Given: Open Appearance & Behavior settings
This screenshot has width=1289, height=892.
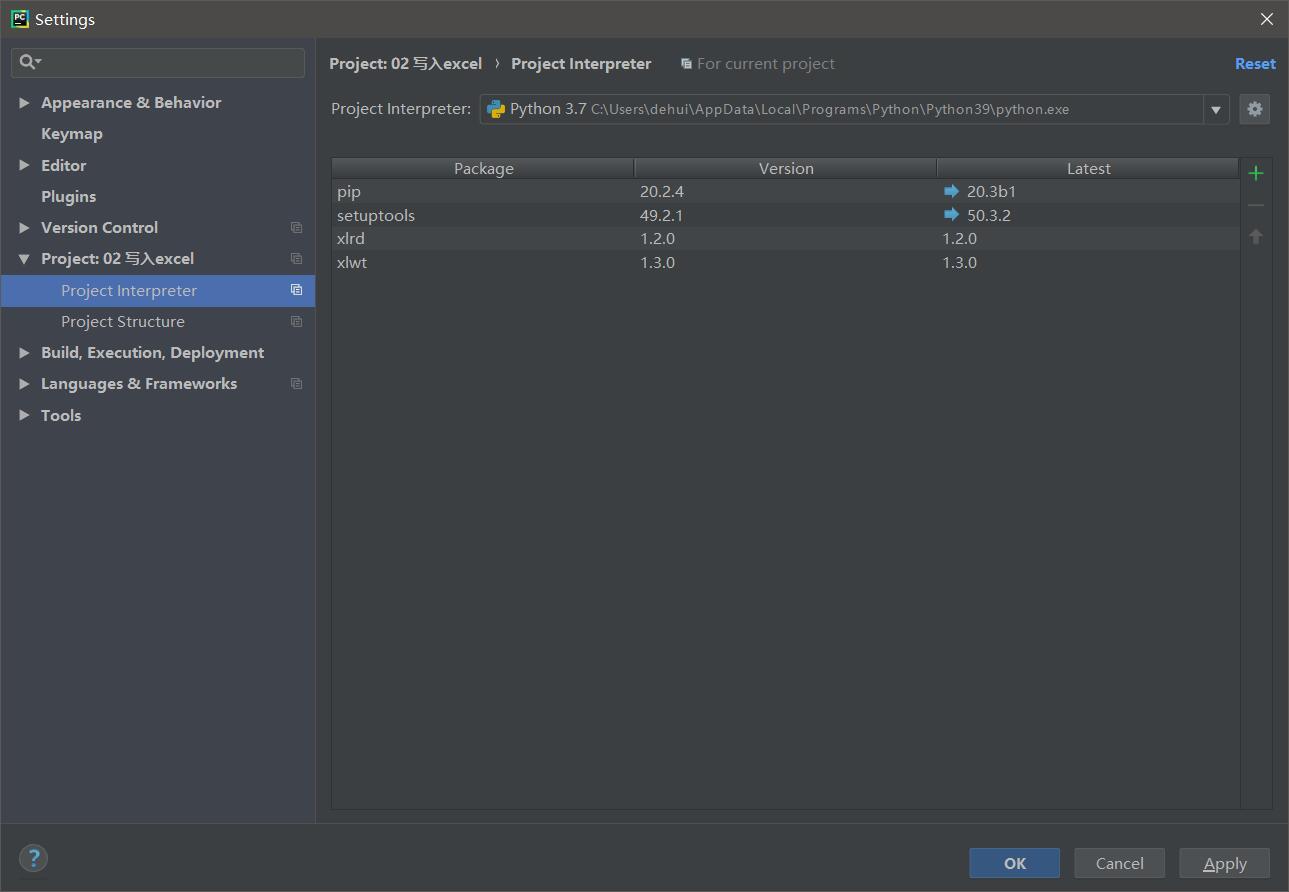Looking at the screenshot, I should tap(131, 103).
